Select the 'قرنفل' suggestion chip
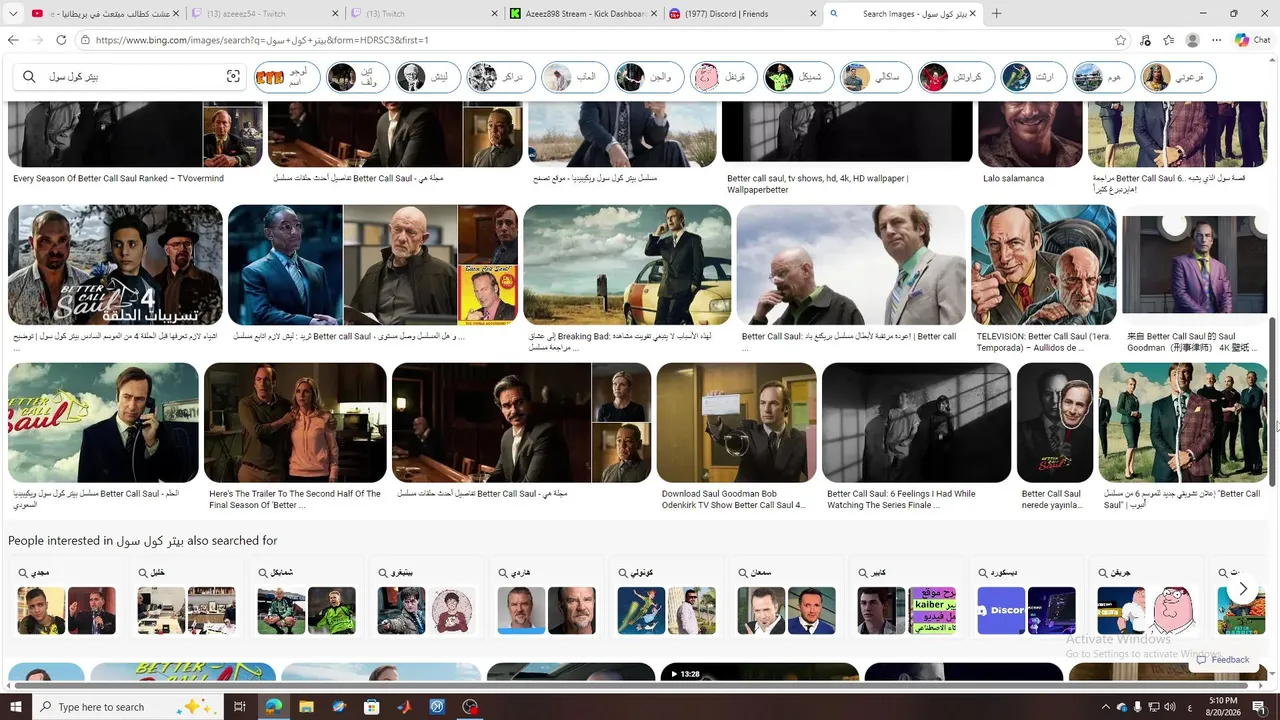 (x=721, y=77)
